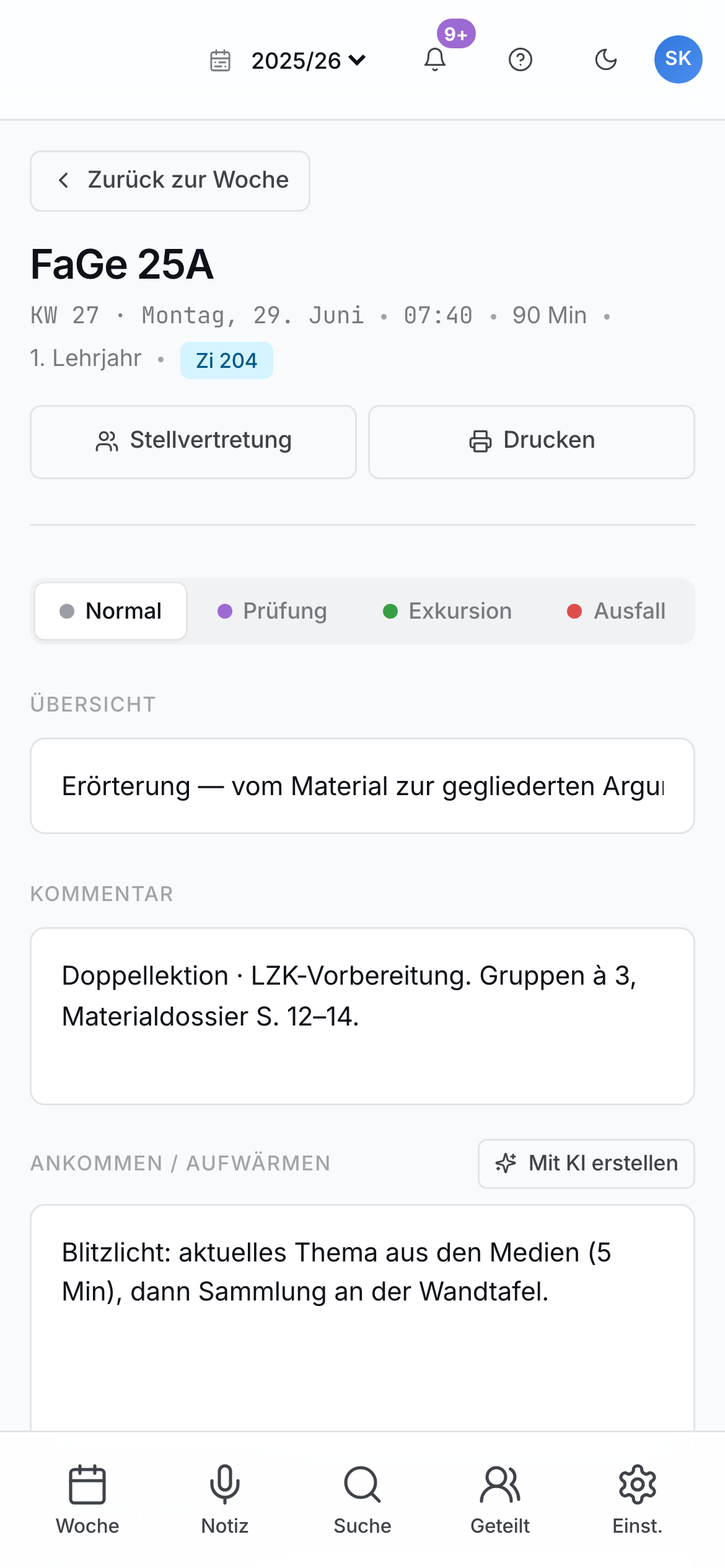
Task: Open the Zi 204 room badge
Action: pos(227,360)
